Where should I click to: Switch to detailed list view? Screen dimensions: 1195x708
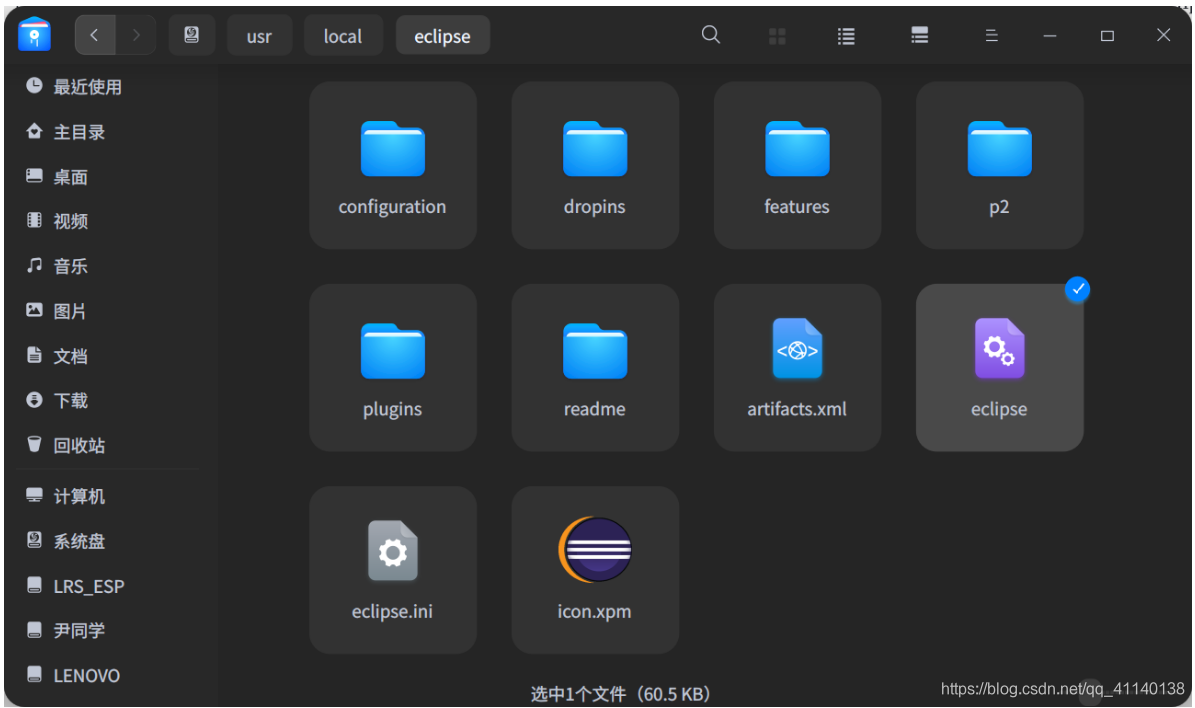(919, 35)
